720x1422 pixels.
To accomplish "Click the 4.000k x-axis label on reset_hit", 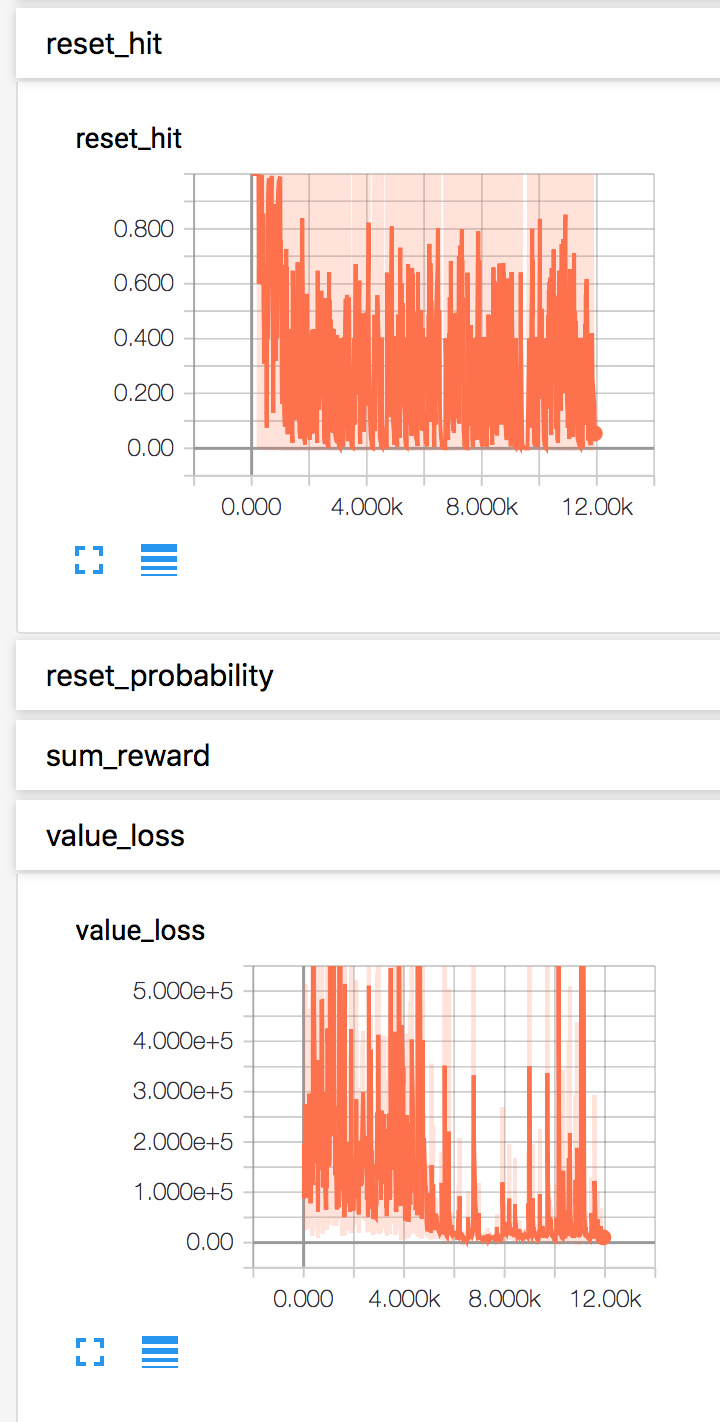I will tap(366, 507).
